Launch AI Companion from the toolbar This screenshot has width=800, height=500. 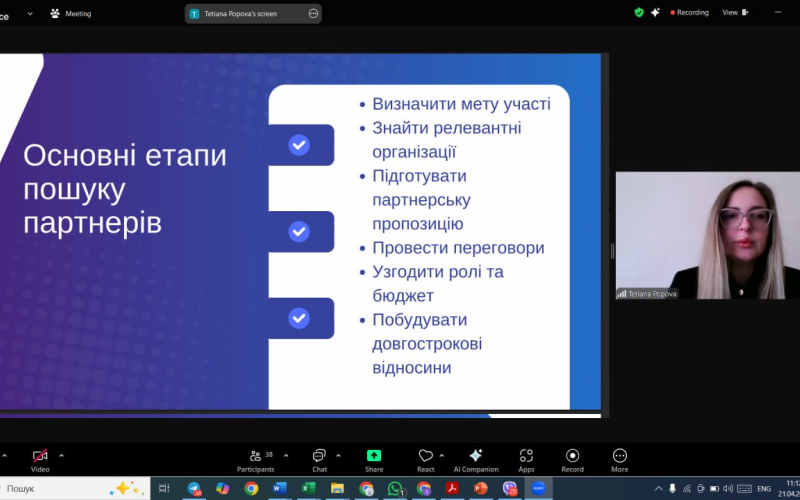(476, 461)
